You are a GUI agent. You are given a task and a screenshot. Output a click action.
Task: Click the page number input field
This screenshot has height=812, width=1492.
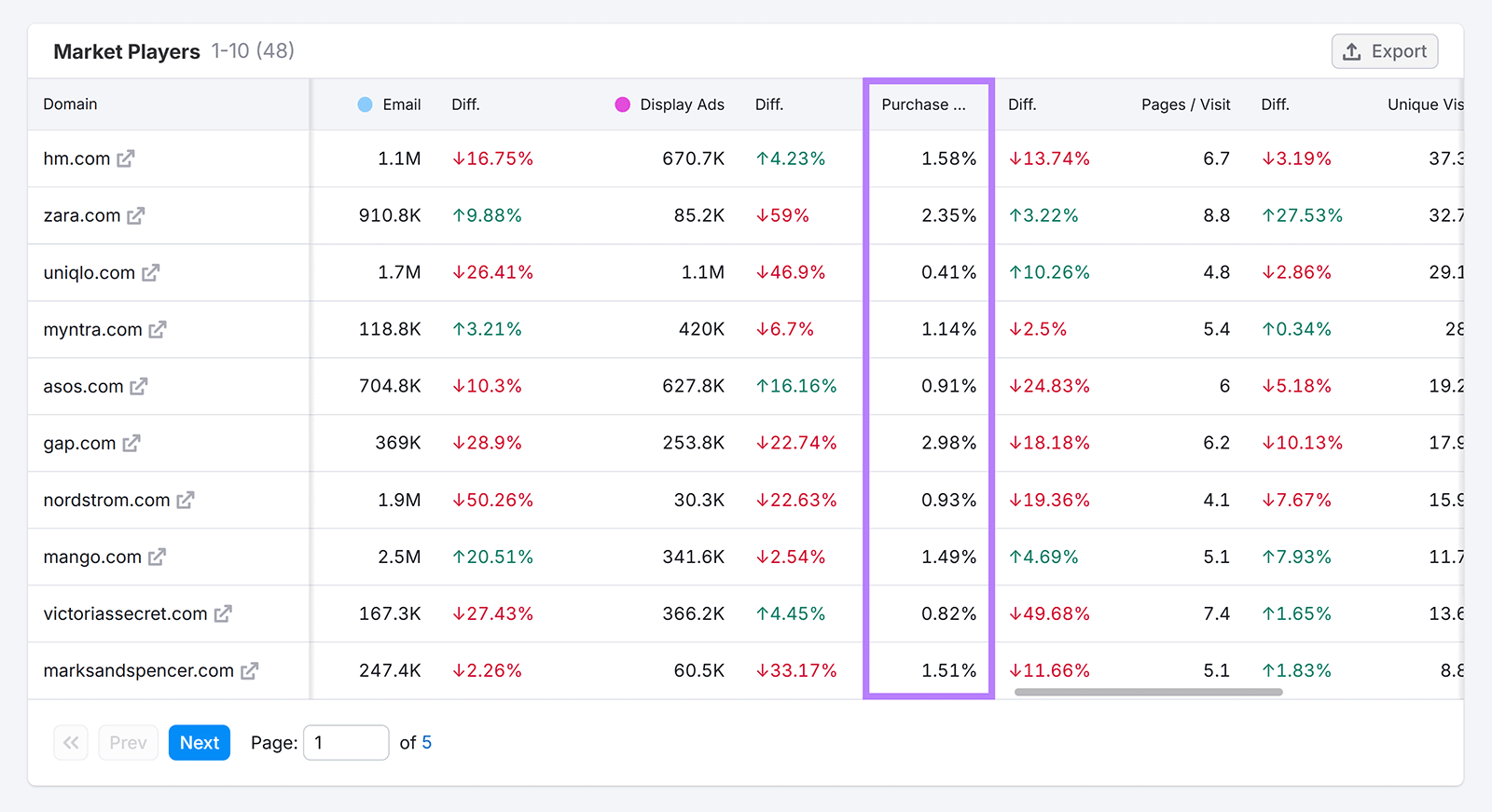tap(346, 743)
